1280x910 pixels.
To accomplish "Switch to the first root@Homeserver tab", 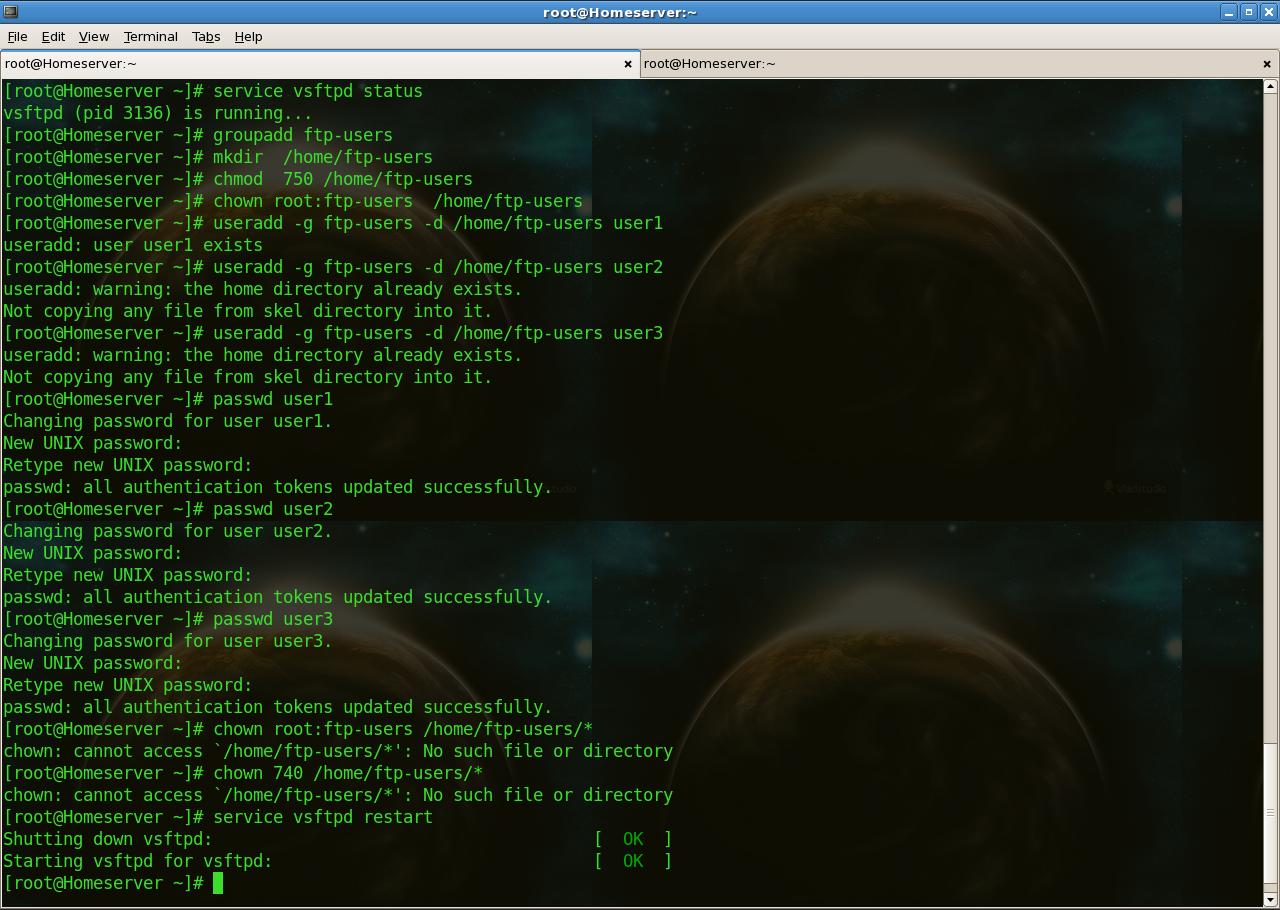I will pos(320,64).
